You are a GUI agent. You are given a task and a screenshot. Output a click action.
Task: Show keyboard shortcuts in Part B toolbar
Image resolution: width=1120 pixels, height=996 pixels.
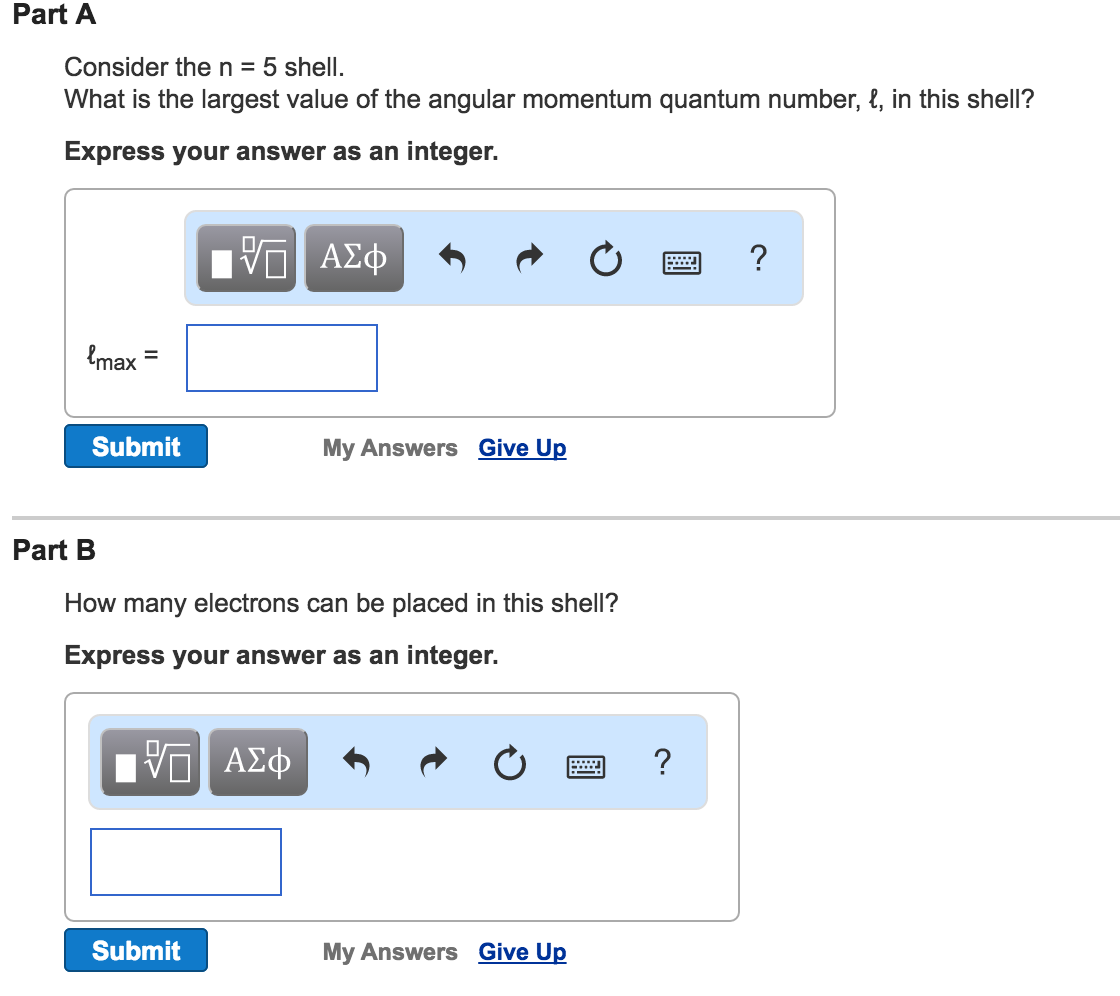(586, 766)
